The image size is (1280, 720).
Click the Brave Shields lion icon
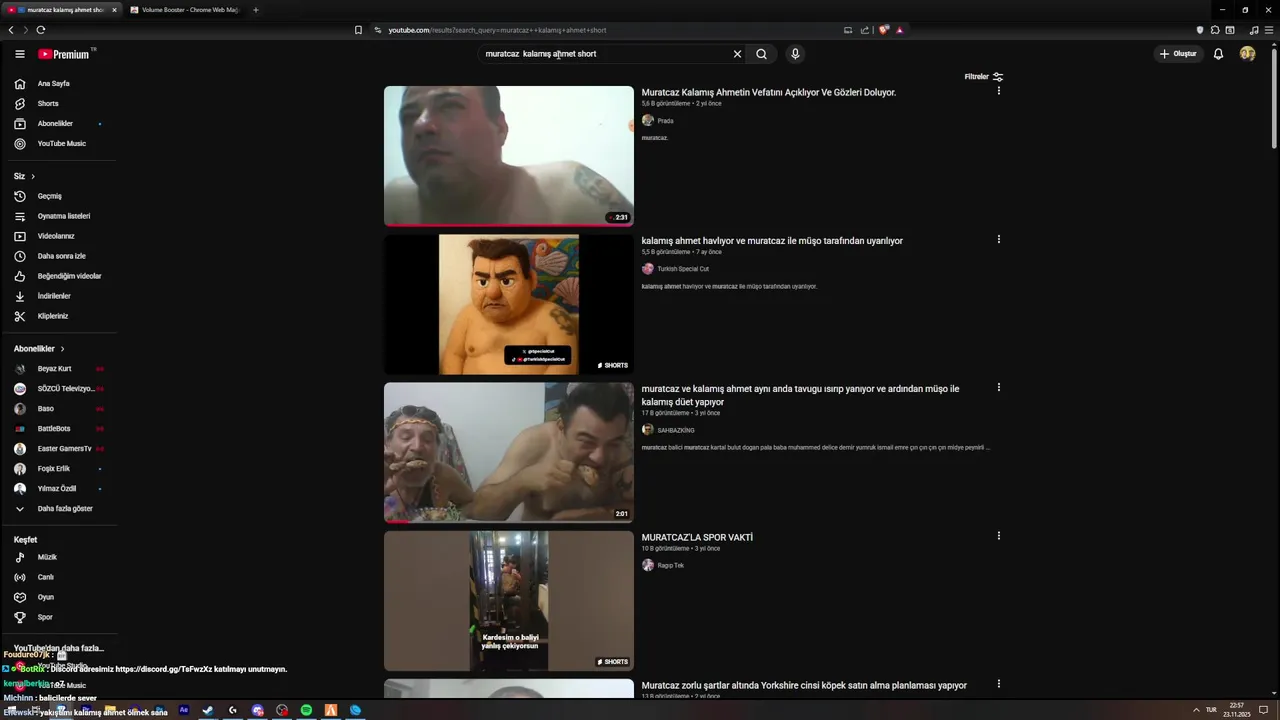coord(883,30)
